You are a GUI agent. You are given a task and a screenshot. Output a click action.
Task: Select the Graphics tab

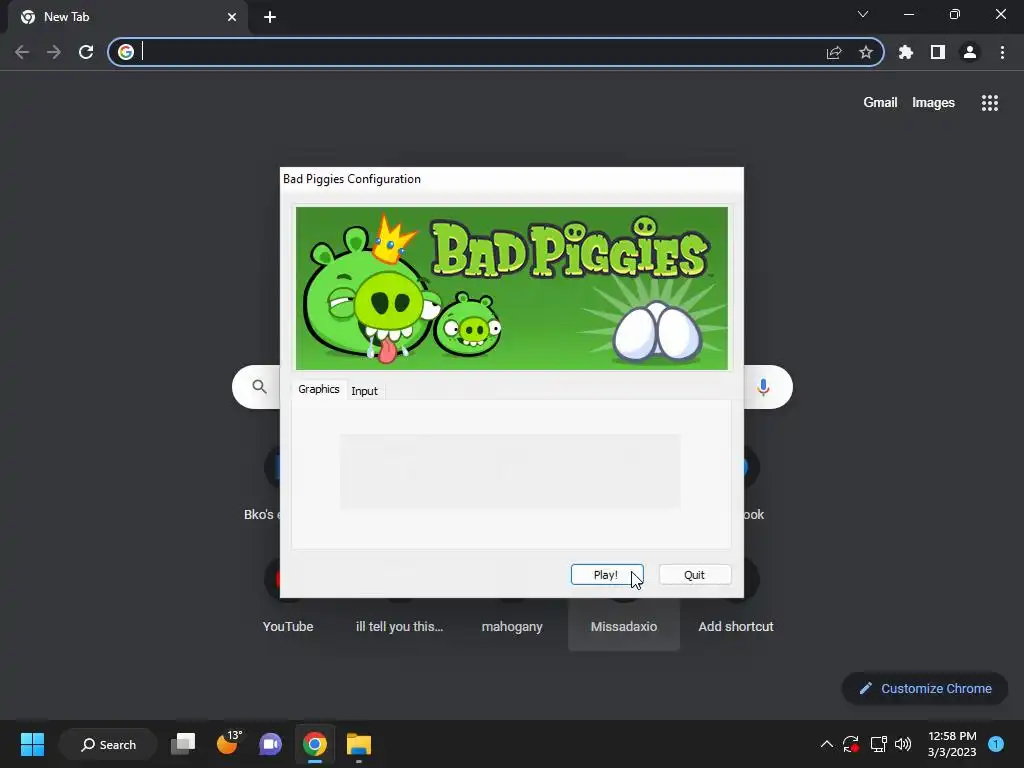[319, 389]
